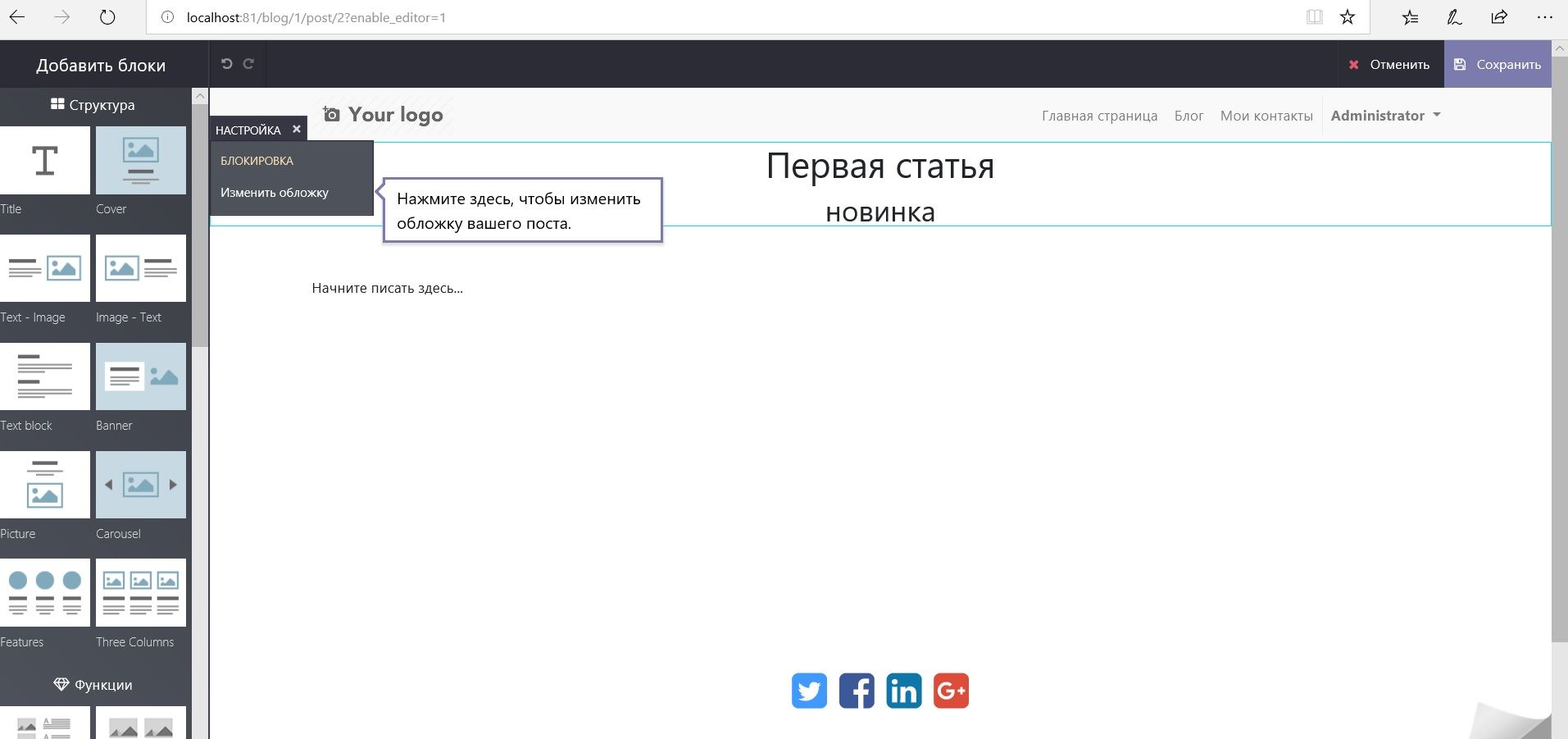Click the undo arrow
The image size is (1568, 739).
click(227, 63)
